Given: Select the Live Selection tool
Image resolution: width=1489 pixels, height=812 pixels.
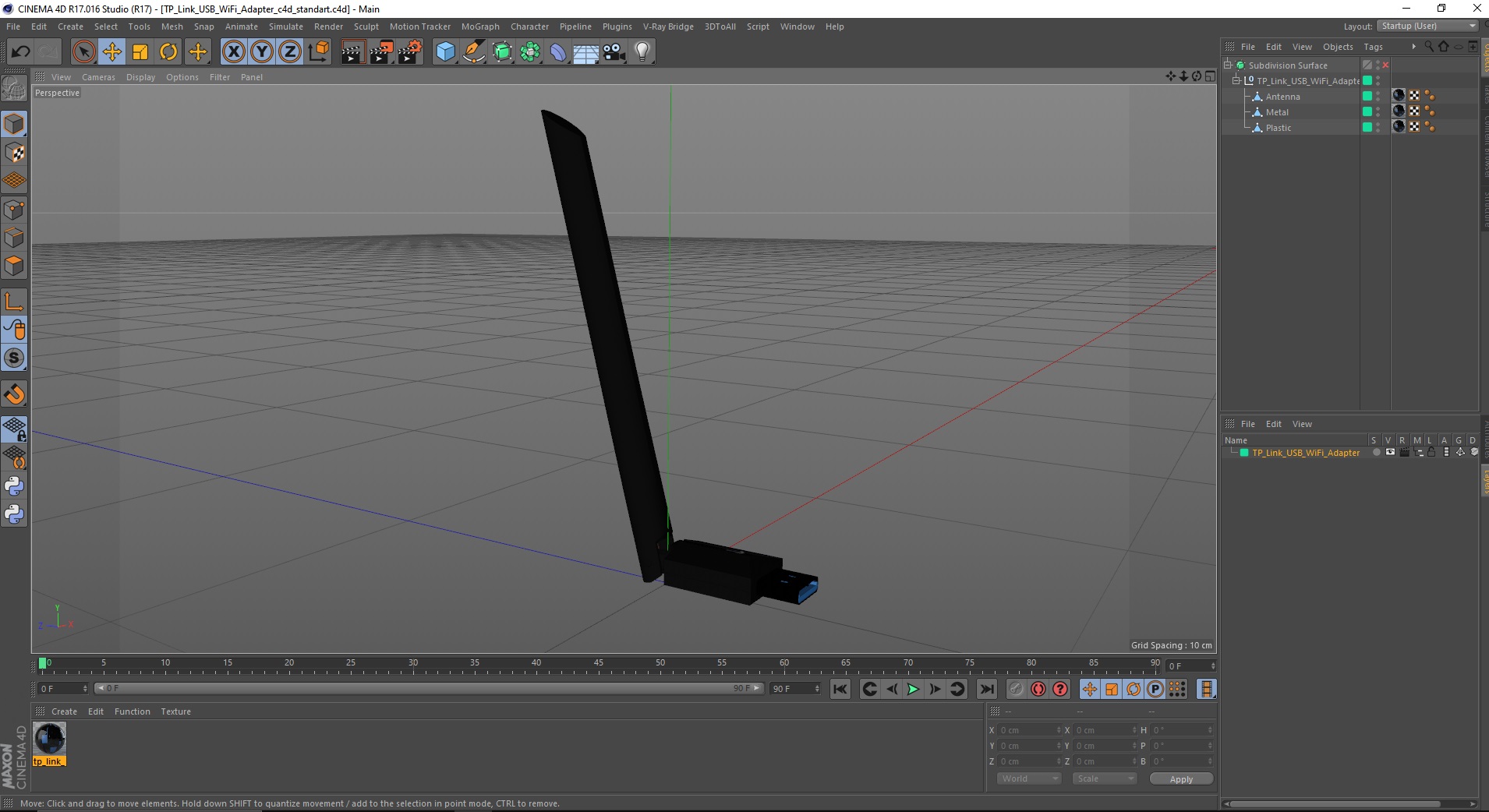Looking at the screenshot, I should [83, 52].
